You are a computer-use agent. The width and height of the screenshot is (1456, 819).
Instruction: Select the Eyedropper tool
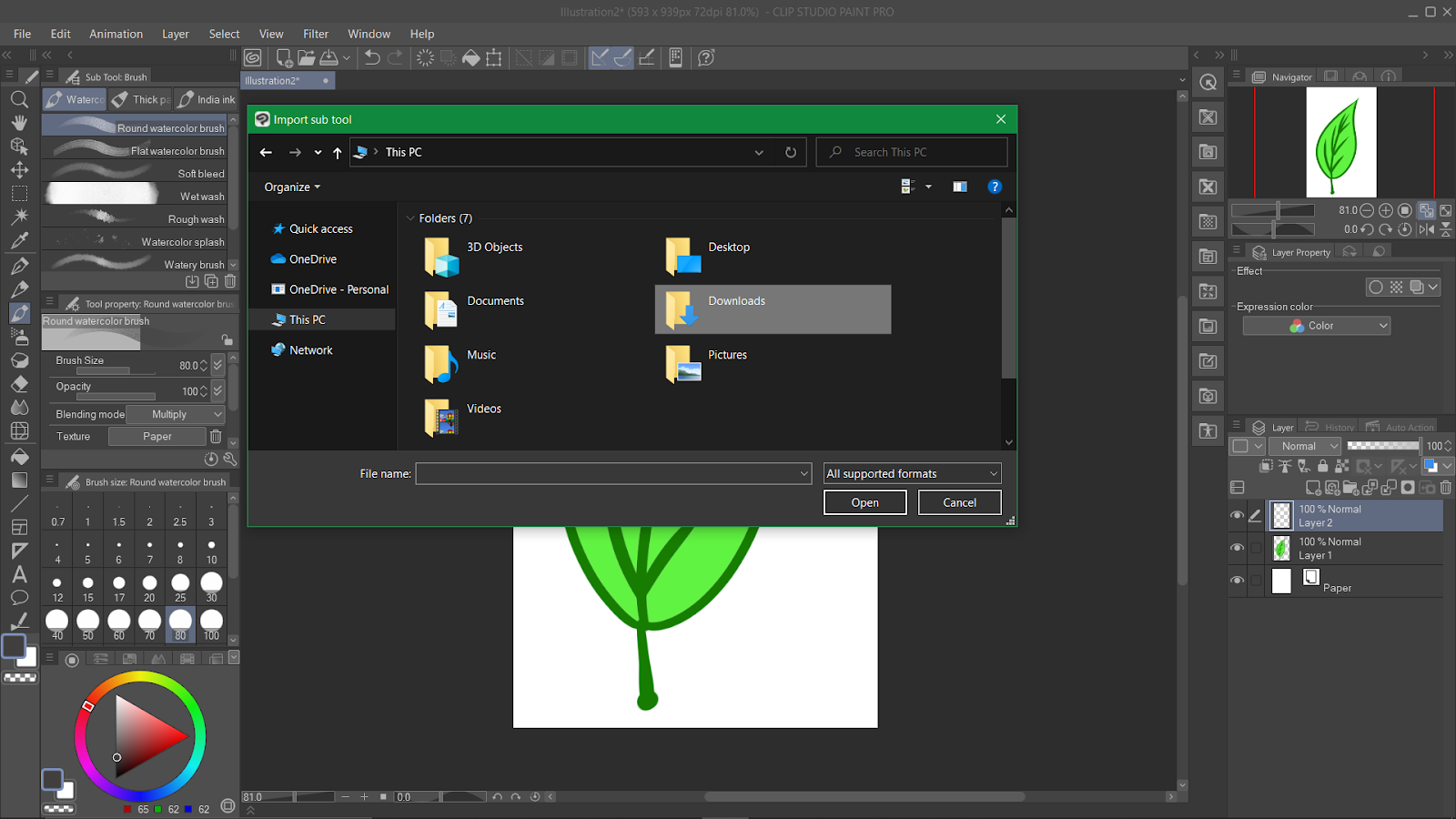tap(19, 241)
